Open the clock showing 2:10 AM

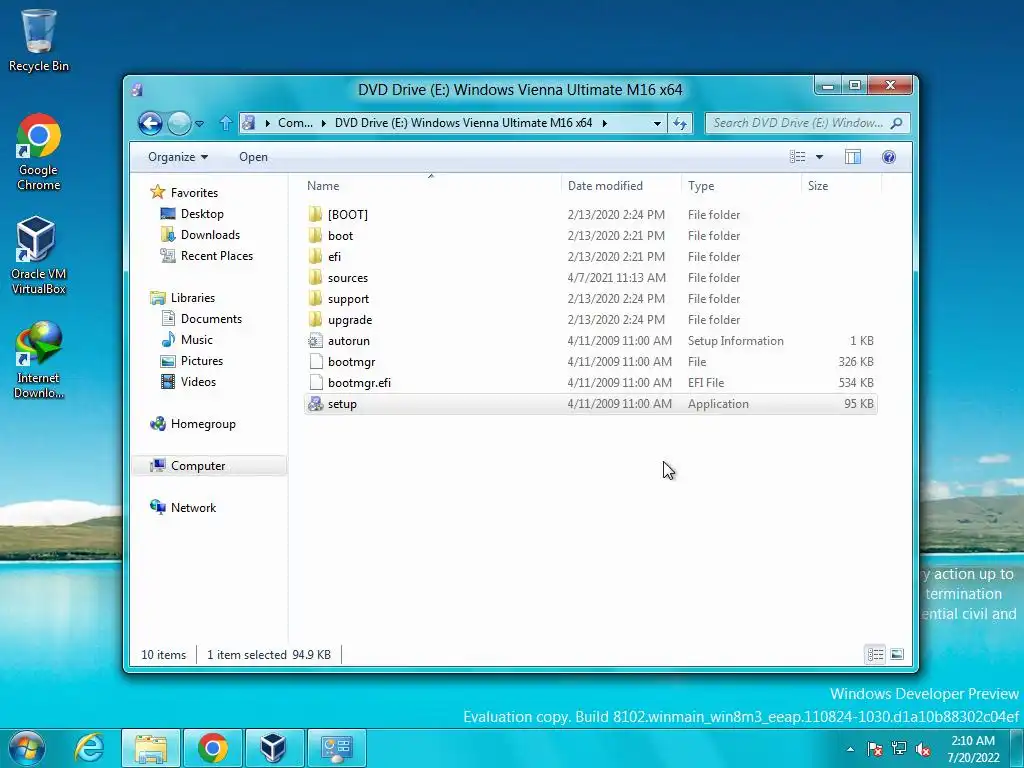tap(973, 749)
